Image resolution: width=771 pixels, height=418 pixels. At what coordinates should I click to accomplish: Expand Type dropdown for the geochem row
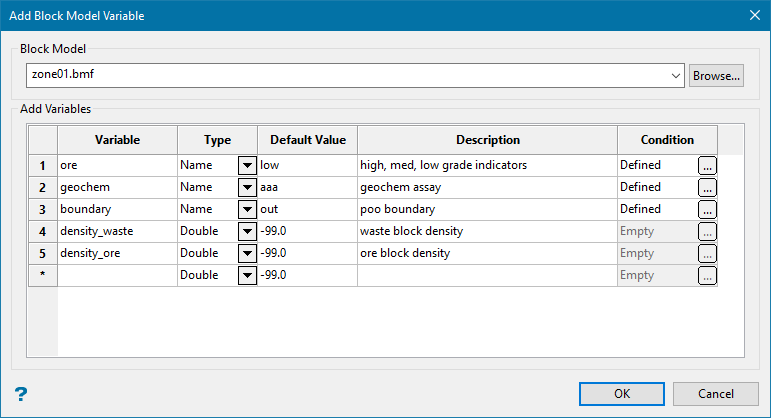246,187
